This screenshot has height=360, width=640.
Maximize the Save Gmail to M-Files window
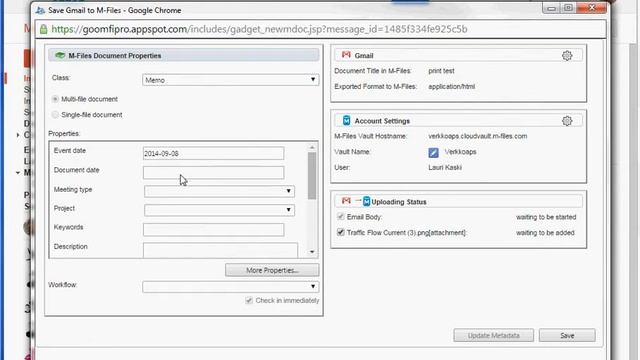click(x=568, y=8)
